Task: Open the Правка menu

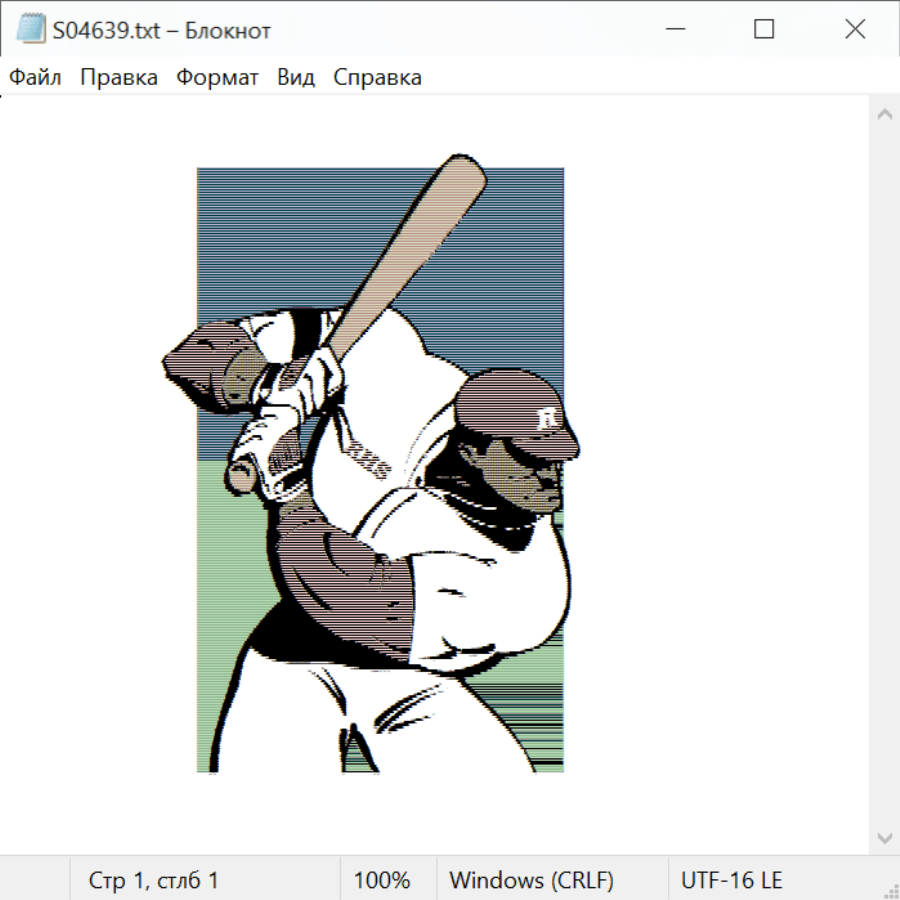Action: click(x=119, y=78)
